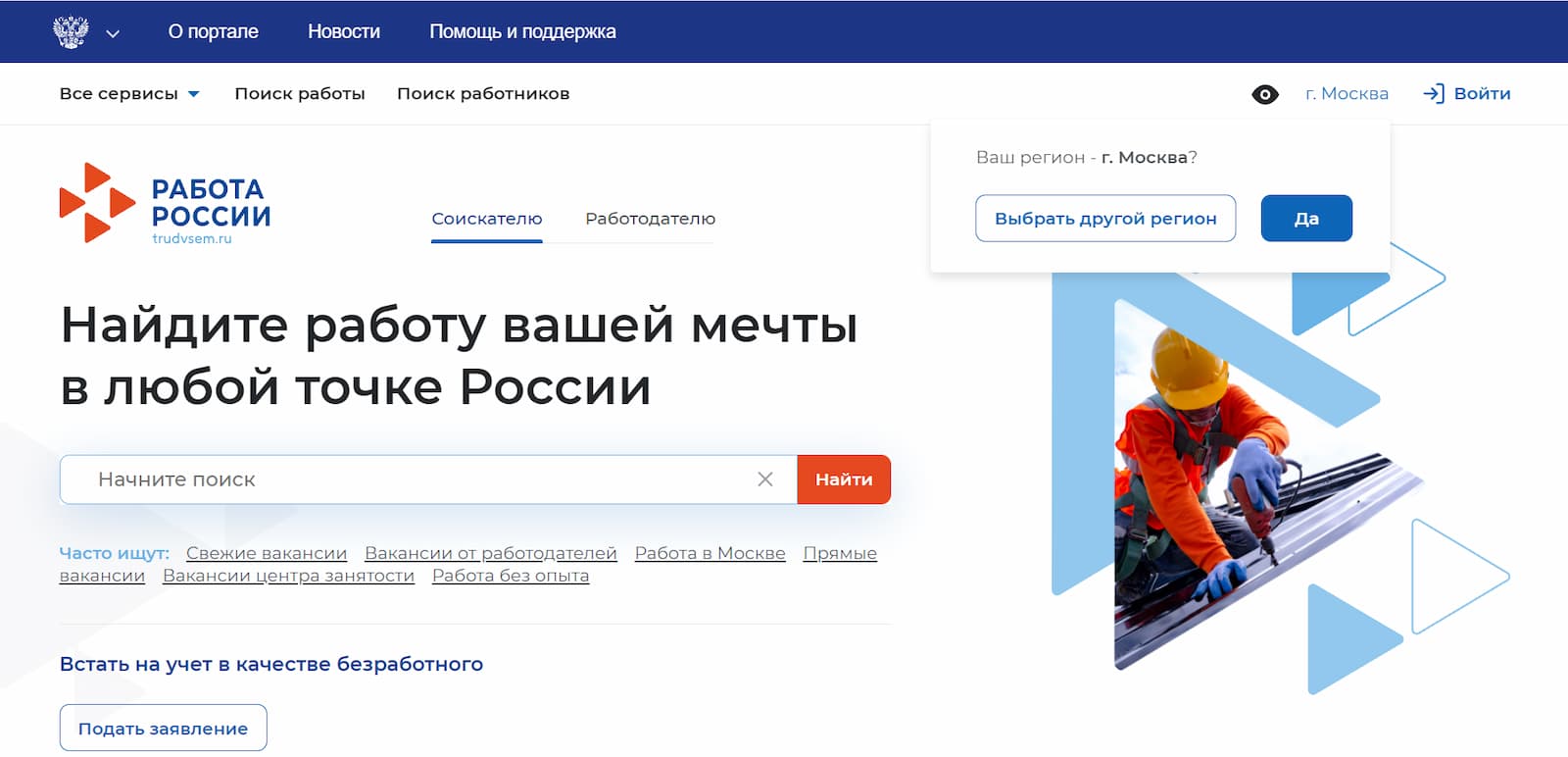Screen dimensions: 1568x757
Task: Click the Войти link
Action: click(x=1482, y=94)
